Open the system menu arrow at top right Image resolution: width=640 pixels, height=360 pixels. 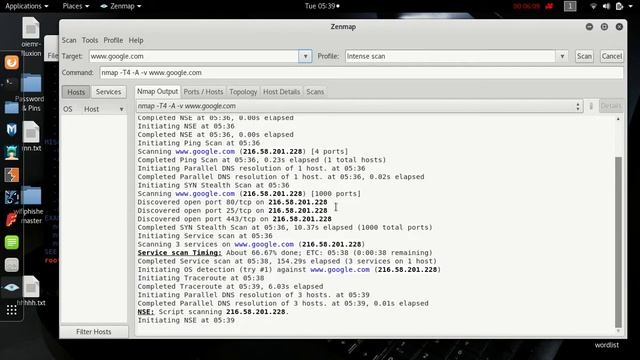pos(631,6)
